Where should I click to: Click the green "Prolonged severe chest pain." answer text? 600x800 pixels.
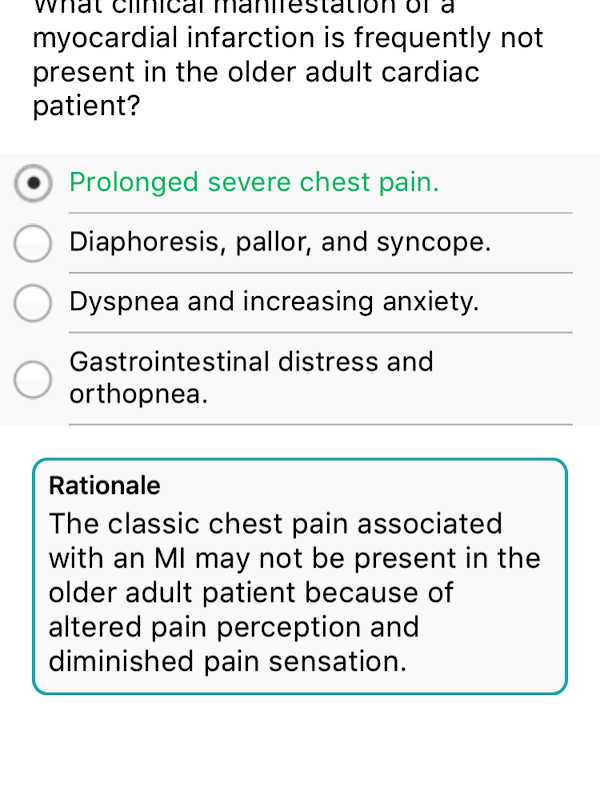click(x=254, y=183)
